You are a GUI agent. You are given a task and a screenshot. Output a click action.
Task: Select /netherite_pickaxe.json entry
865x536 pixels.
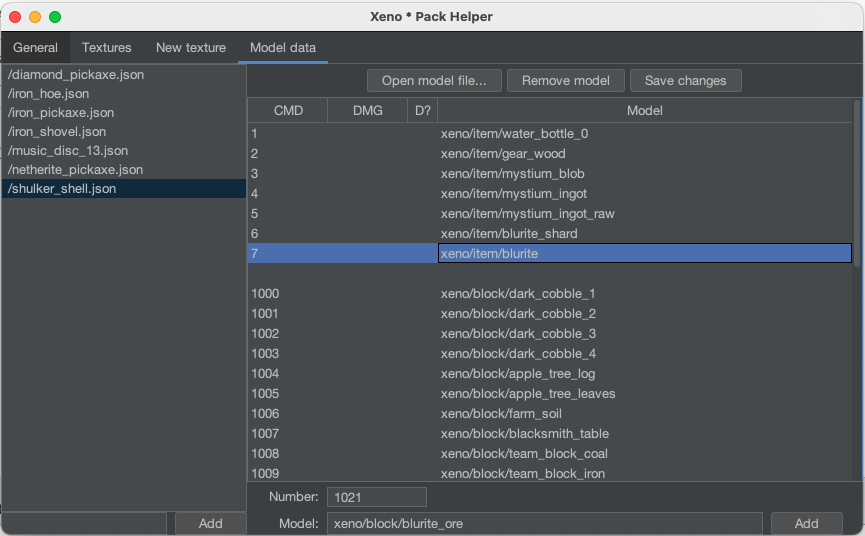(75, 169)
